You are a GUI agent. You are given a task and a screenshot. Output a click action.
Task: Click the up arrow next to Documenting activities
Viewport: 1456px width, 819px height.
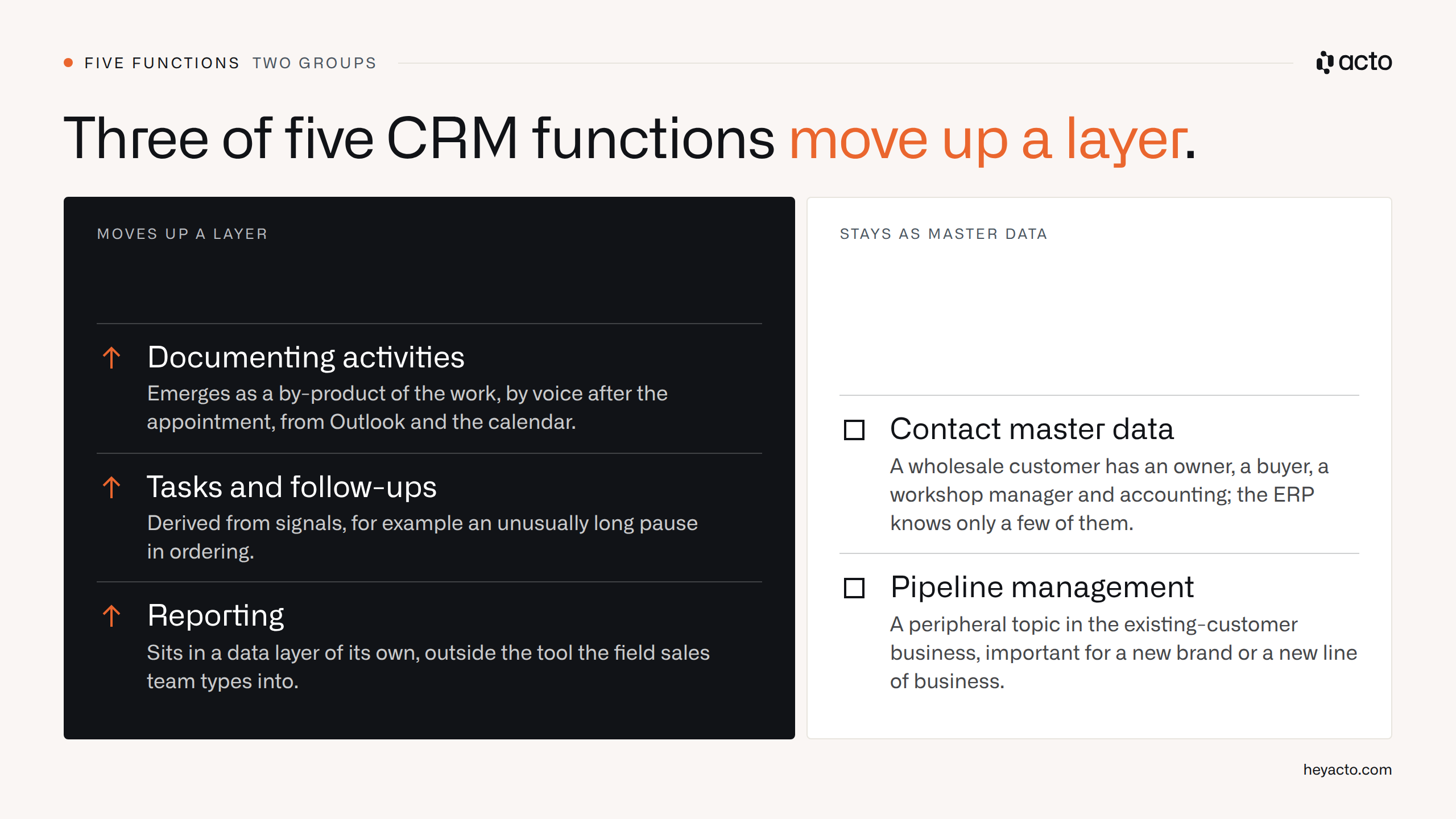pyautogui.click(x=111, y=358)
